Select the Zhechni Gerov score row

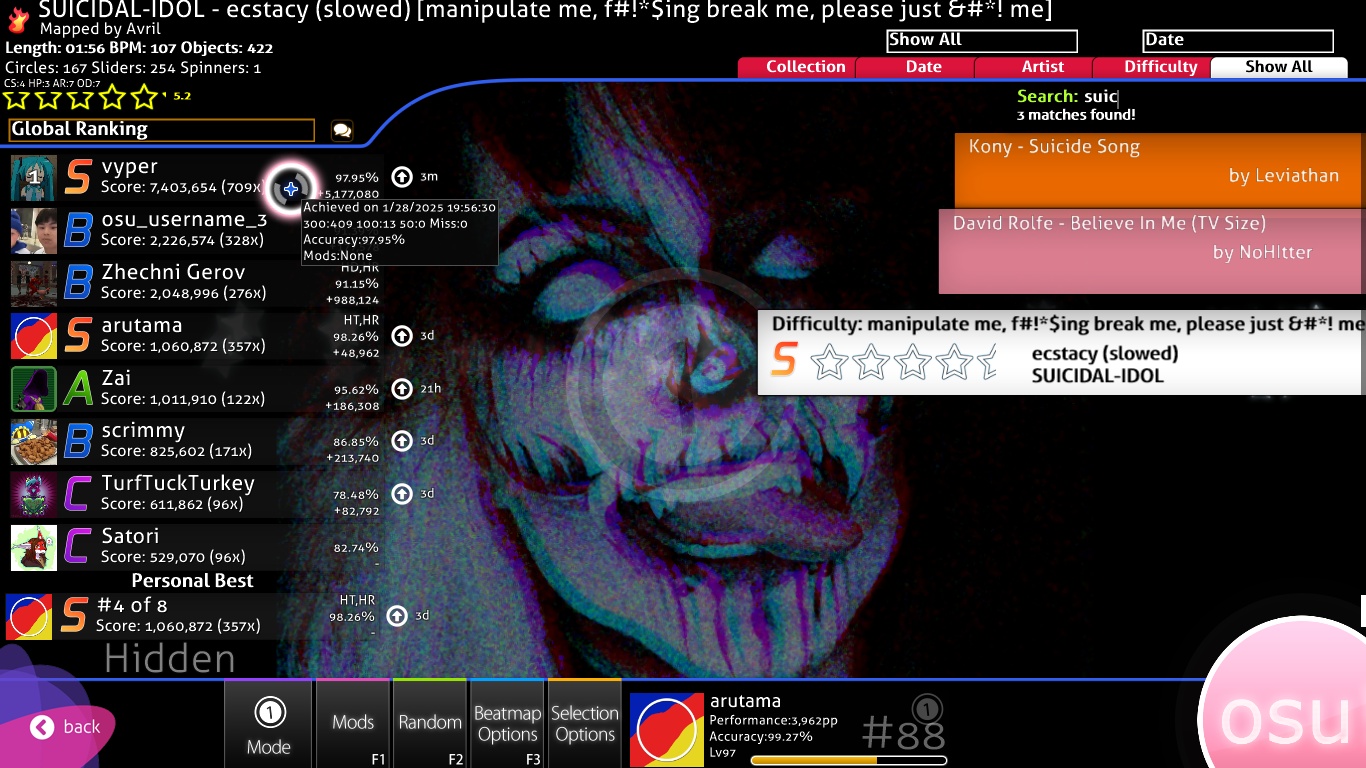pyautogui.click(x=195, y=283)
